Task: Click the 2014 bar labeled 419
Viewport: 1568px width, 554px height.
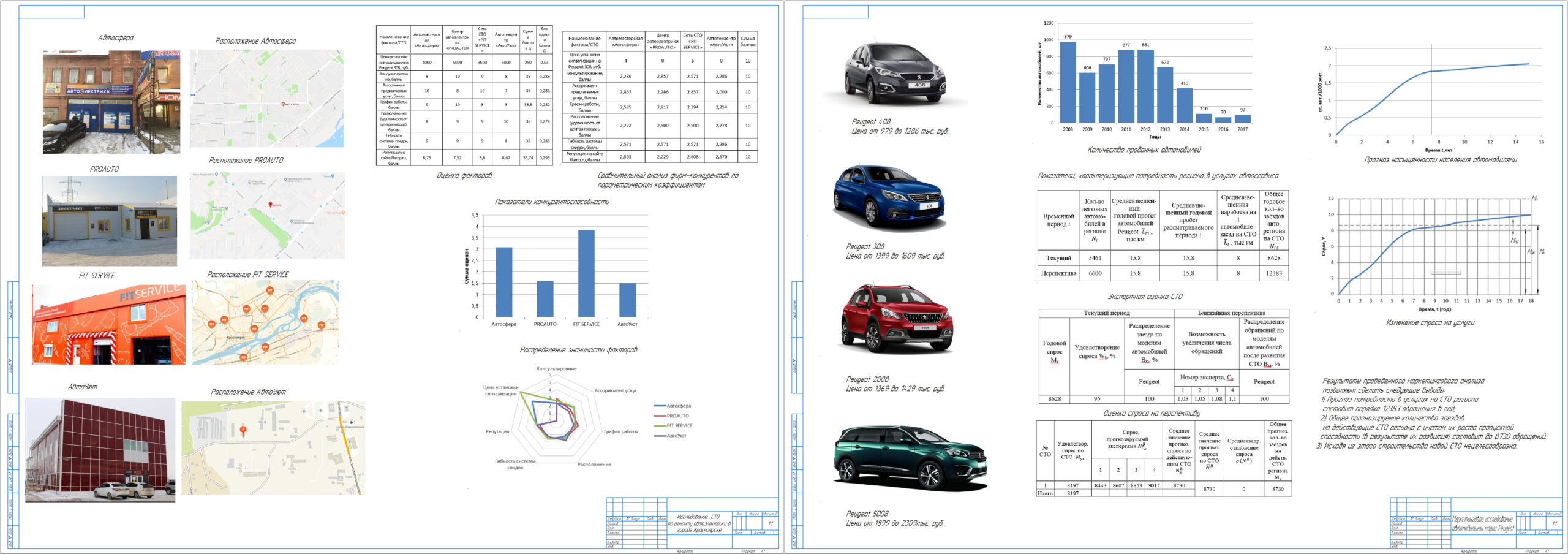Action: (x=1184, y=105)
